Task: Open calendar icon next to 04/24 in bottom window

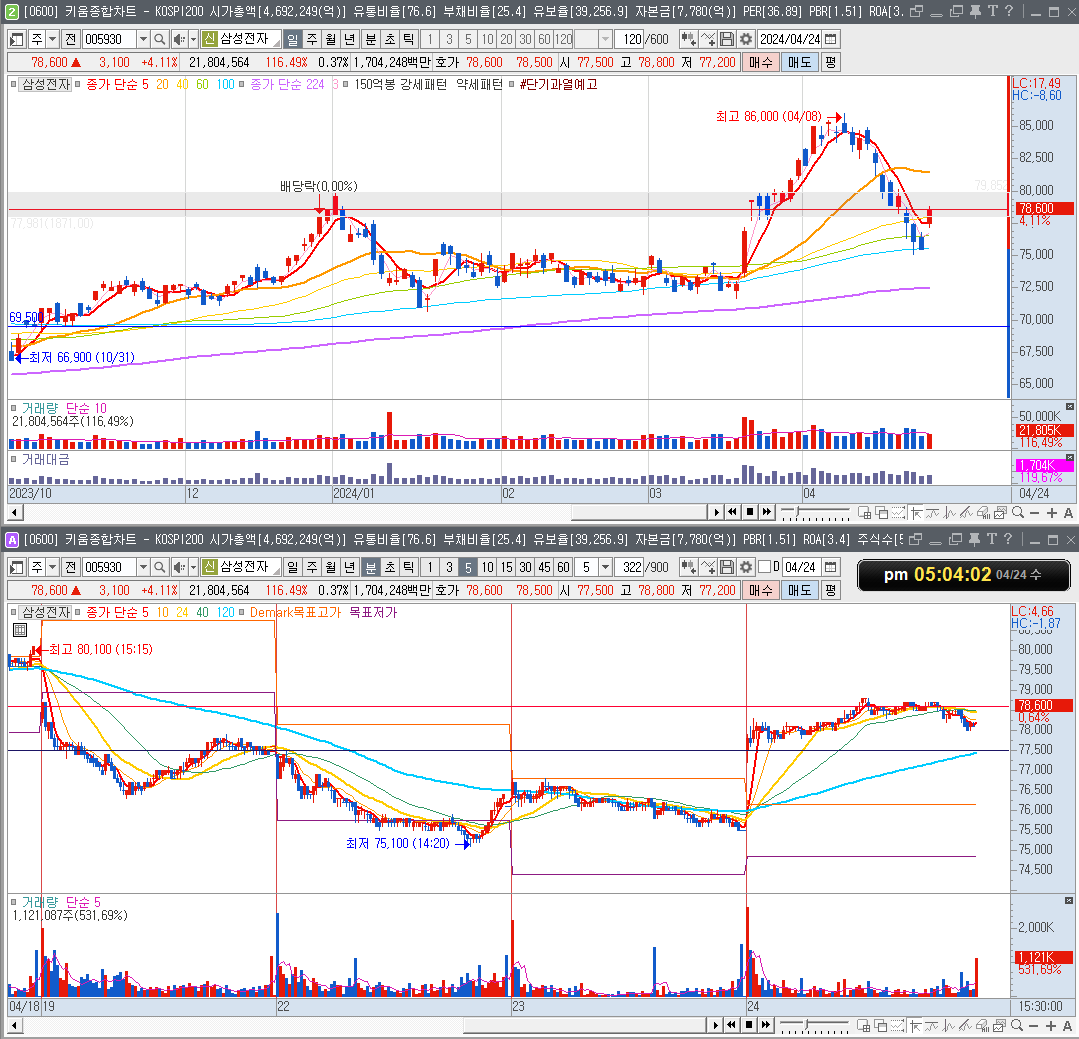Action: [x=831, y=567]
